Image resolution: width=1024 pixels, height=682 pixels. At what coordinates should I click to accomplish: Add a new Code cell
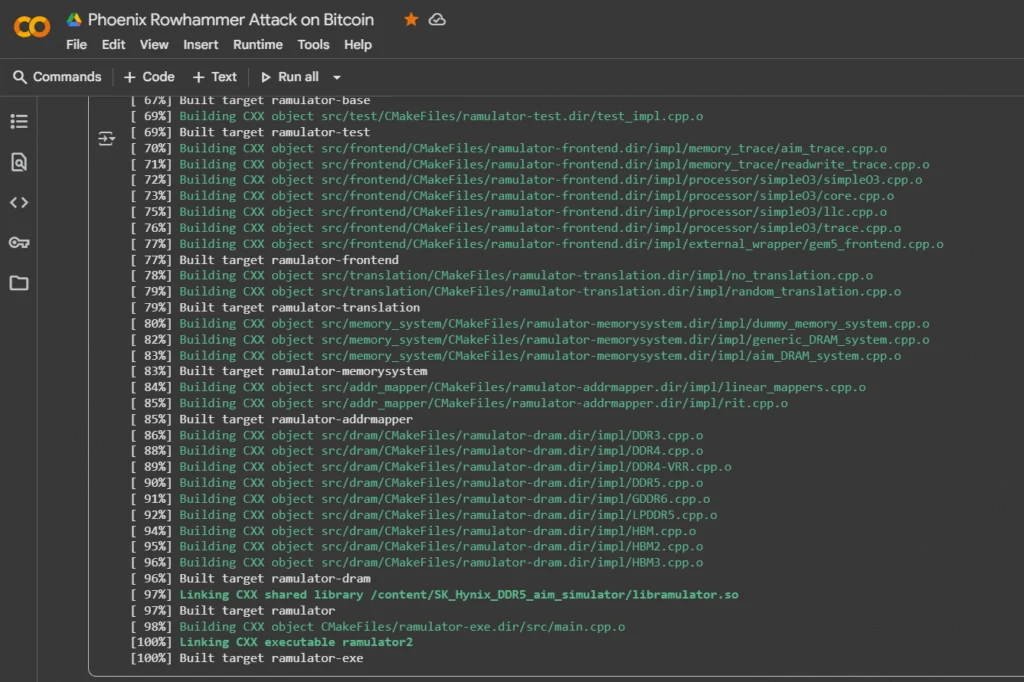149,77
